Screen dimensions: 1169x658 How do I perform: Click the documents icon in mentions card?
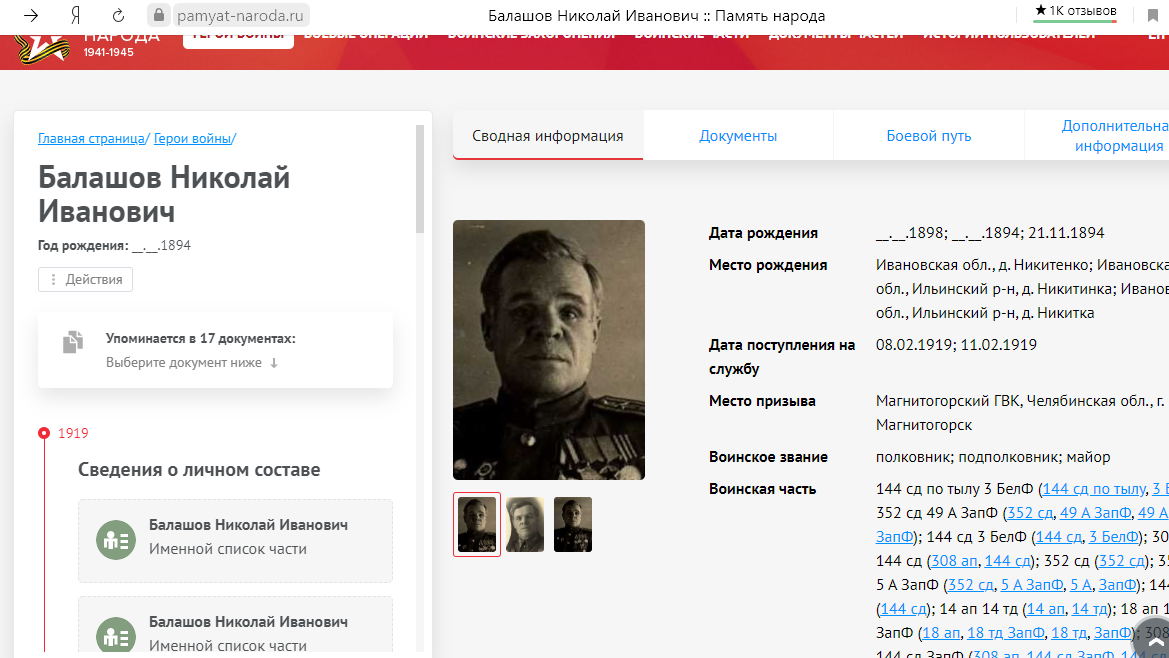72,343
